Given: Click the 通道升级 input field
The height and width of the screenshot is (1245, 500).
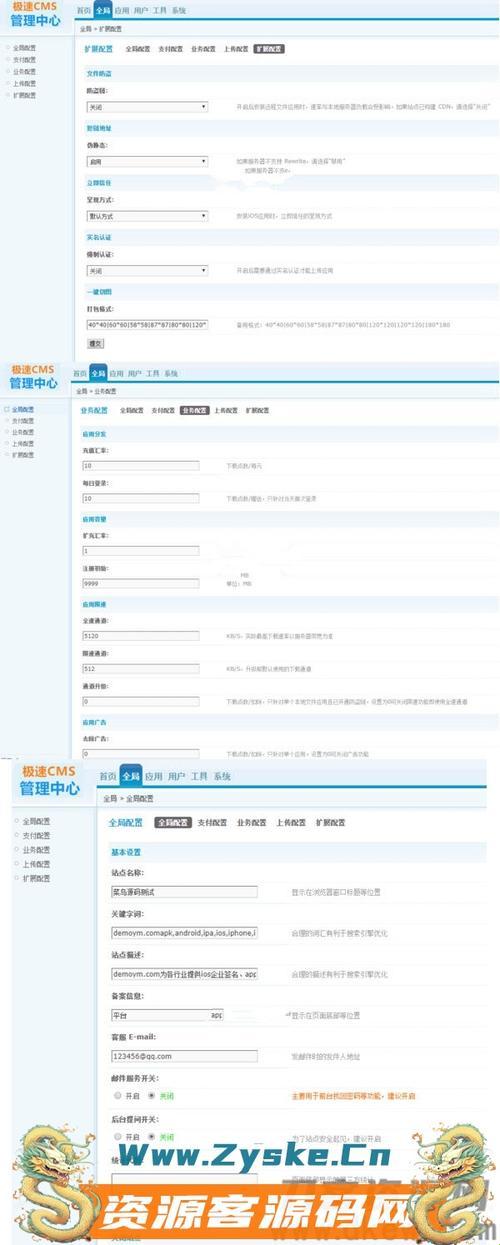Looking at the screenshot, I should [141, 701].
